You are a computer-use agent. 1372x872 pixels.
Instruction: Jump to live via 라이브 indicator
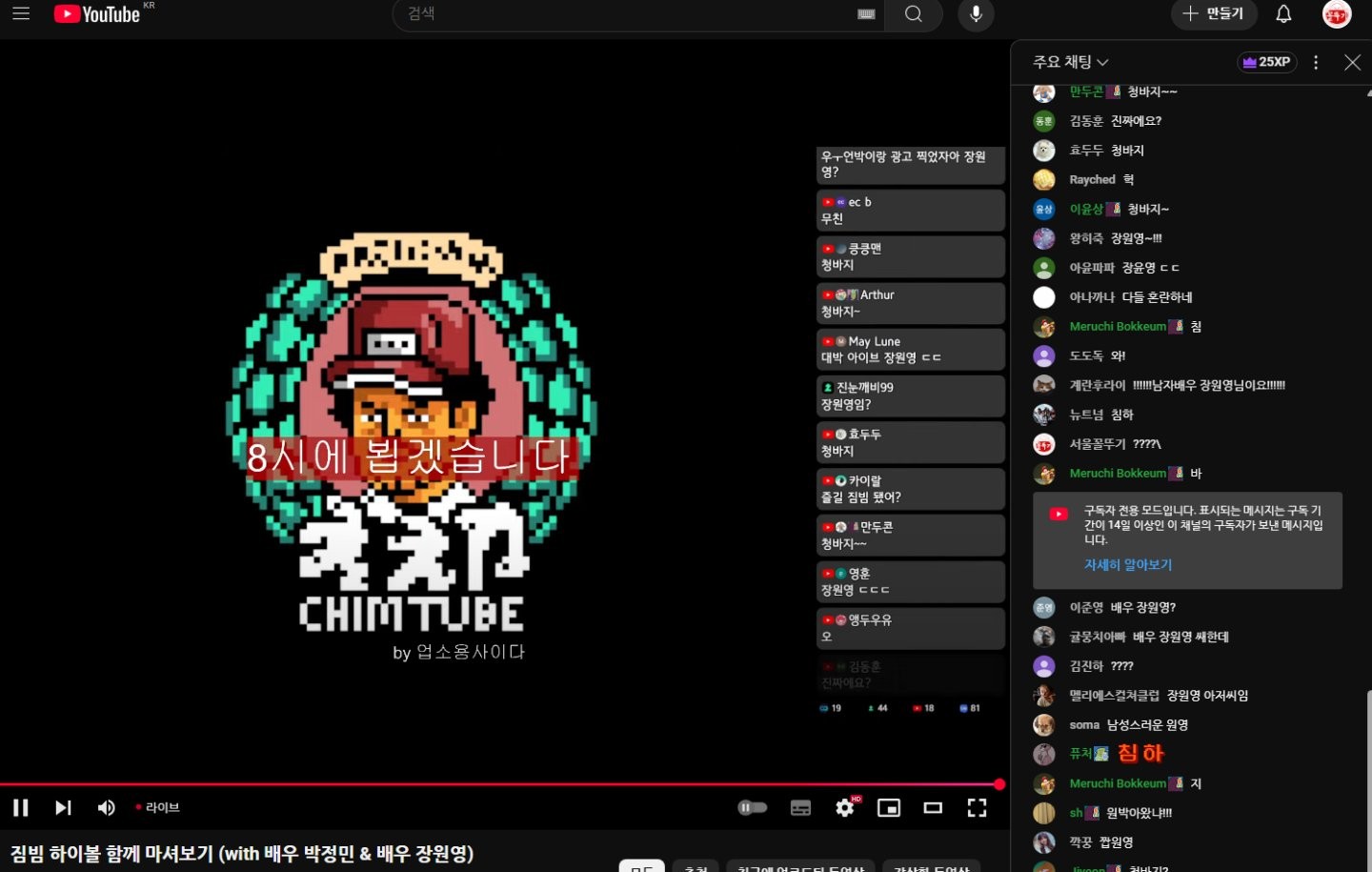158,807
